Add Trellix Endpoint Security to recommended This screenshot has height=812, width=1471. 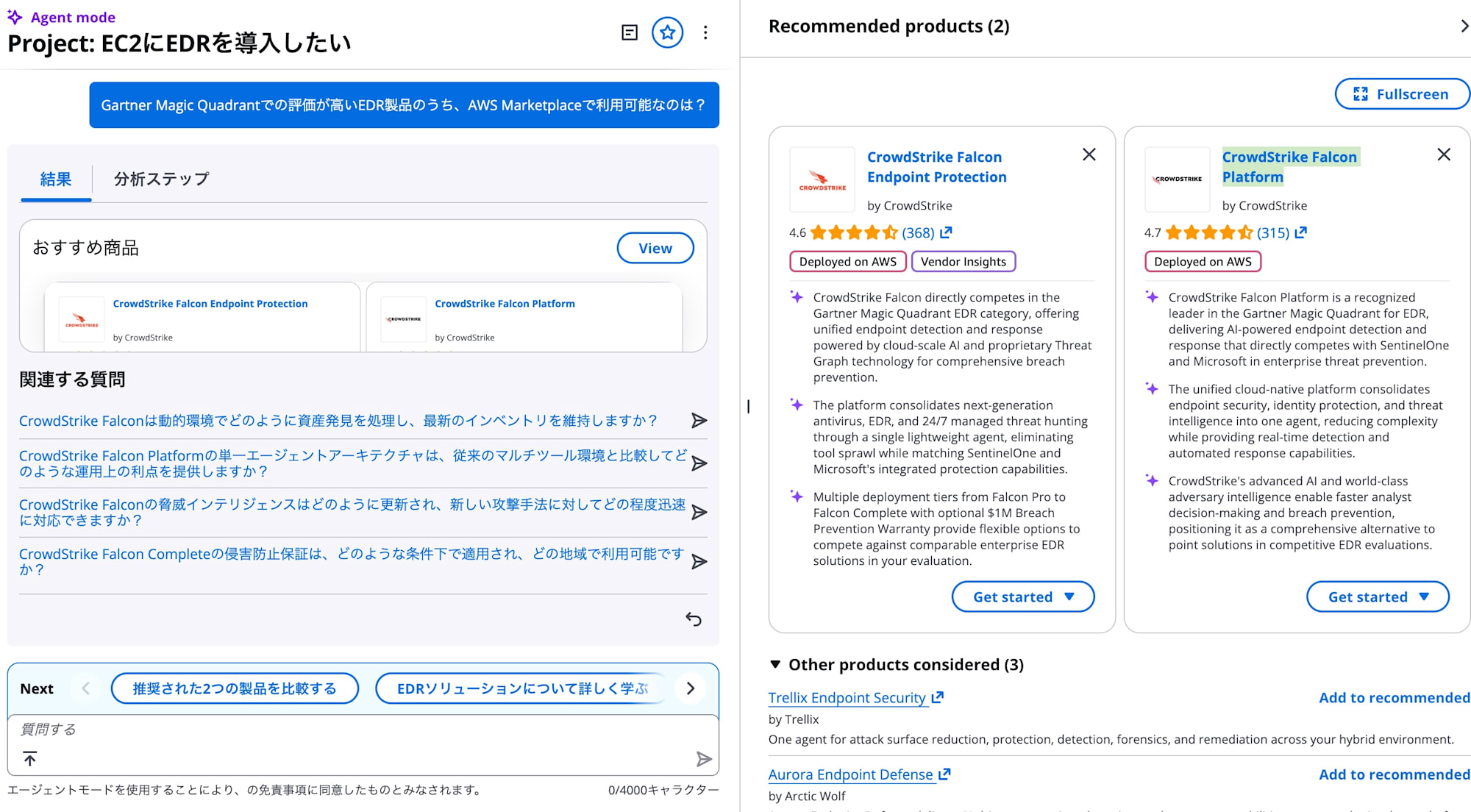[x=1394, y=697]
